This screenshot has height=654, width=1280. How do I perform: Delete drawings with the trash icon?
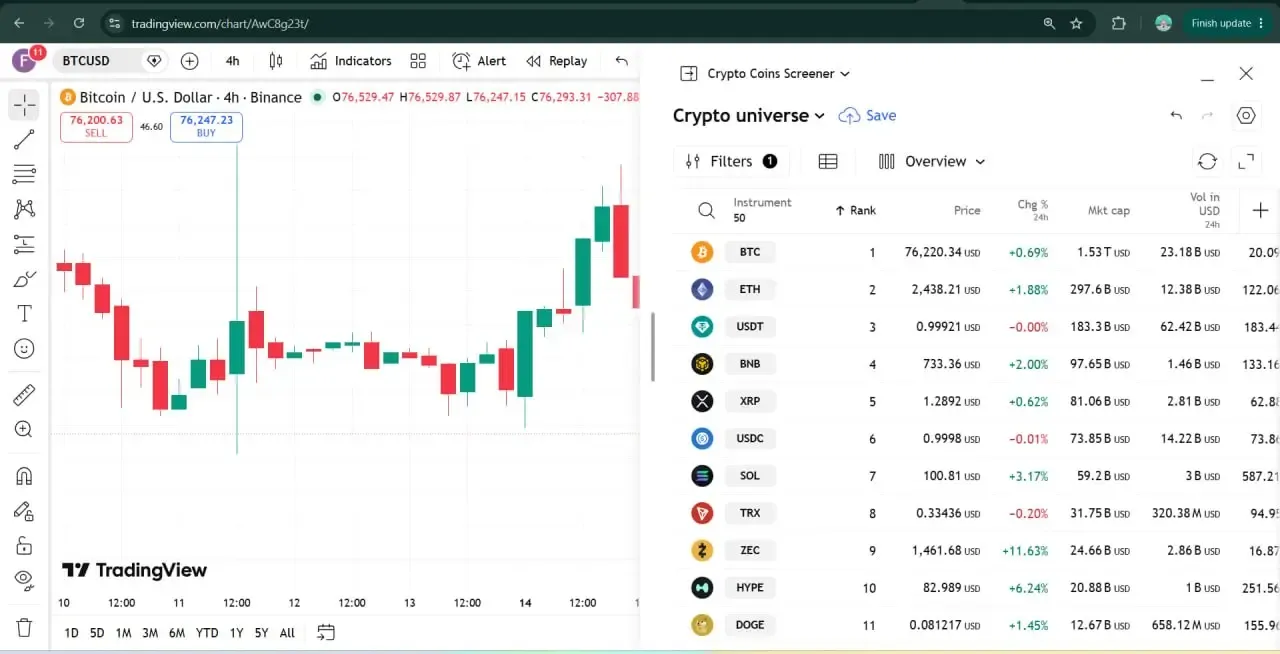pyautogui.click(x=24, y=627)
